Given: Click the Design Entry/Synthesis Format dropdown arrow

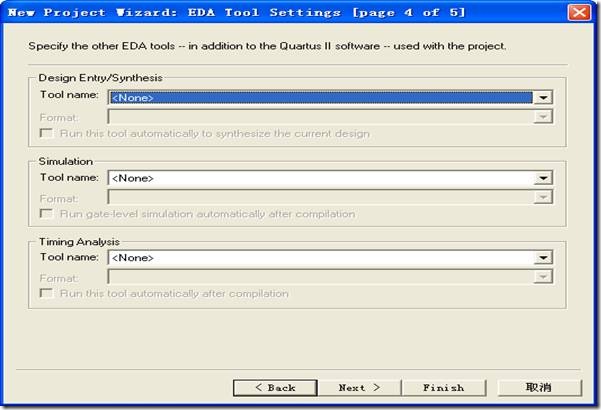Looking at the screenshot, I should click(x=542, y=116).
